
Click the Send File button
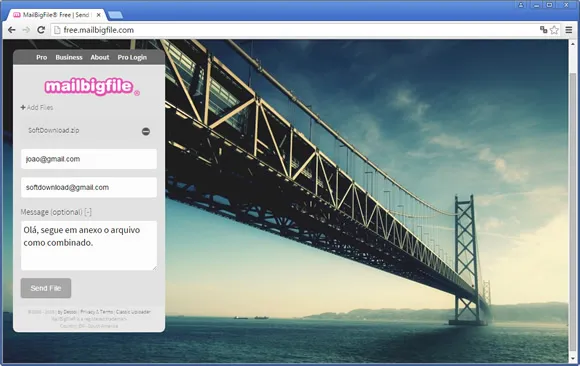coord(46,288)
